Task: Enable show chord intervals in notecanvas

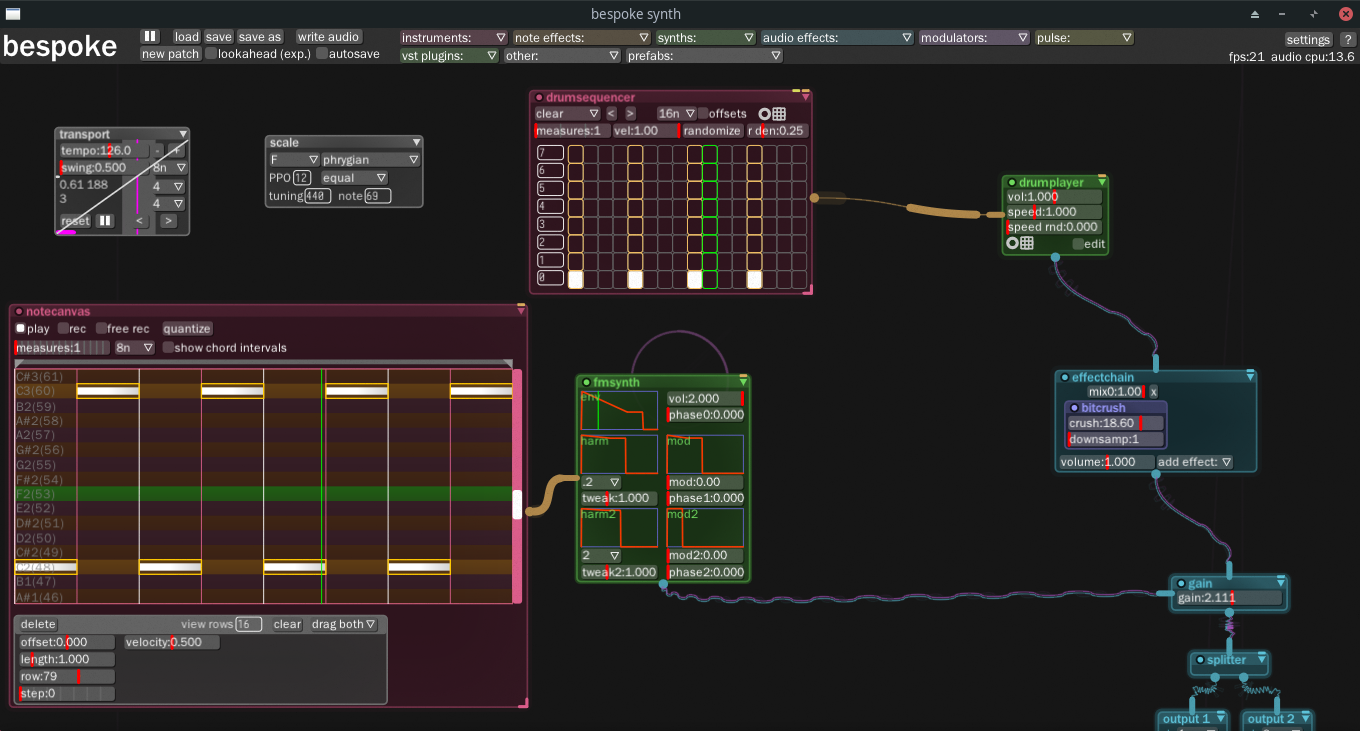Action: click(168, 348)
